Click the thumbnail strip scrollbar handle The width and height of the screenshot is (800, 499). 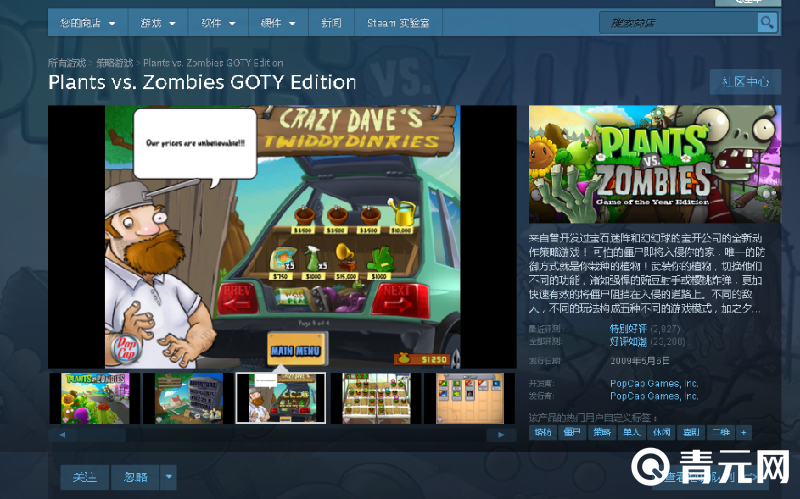102,435
